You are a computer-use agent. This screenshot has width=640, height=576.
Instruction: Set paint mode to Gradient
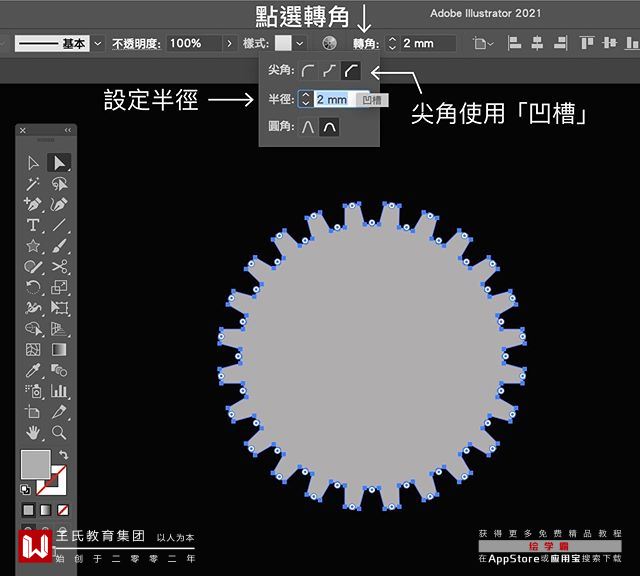pos(45,510)
